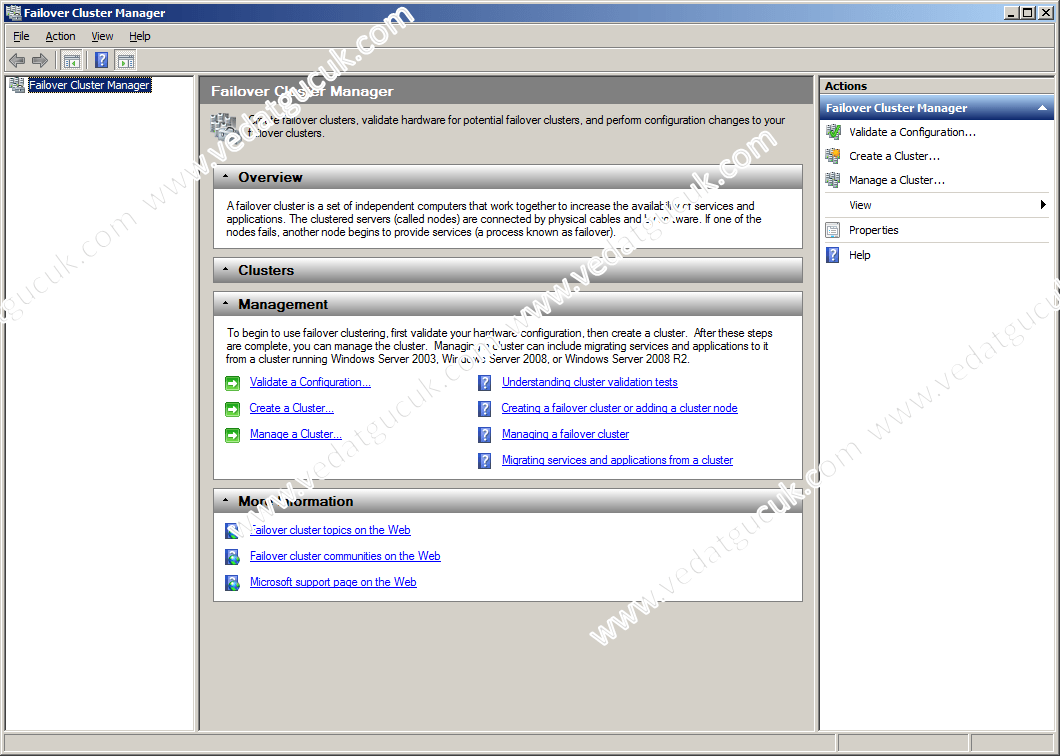Viewport: 1060px width, 756px height.
Task: Toggle the Show/Hide Action Pane toolbar icon
Action: [x=126, y=61]
